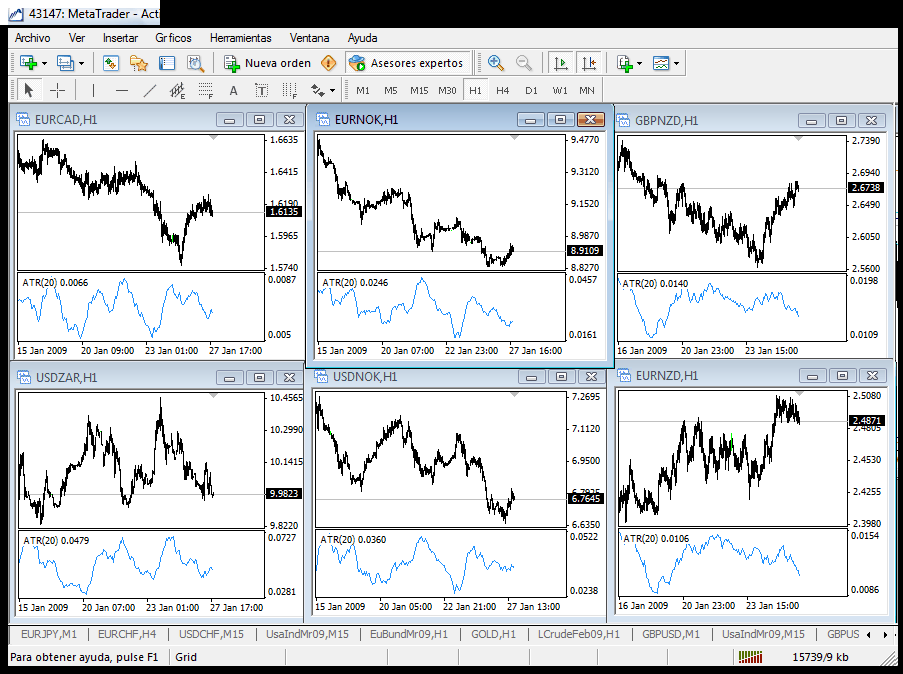Image resolution: width=903 pixels, height=674 pixels.
Task: Expand the templates dropdown arrow
Action: (x=677, y=63)
